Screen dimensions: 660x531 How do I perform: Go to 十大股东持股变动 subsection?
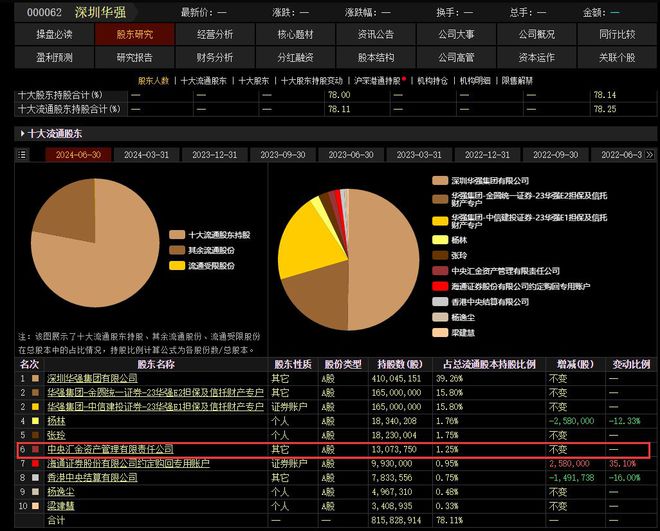point(312,81)
